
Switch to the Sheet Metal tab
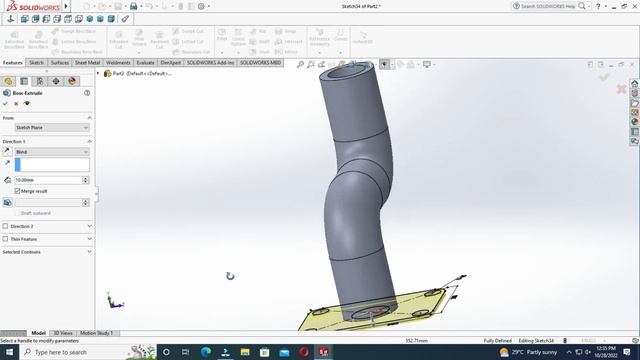click(x=87, y=63)
